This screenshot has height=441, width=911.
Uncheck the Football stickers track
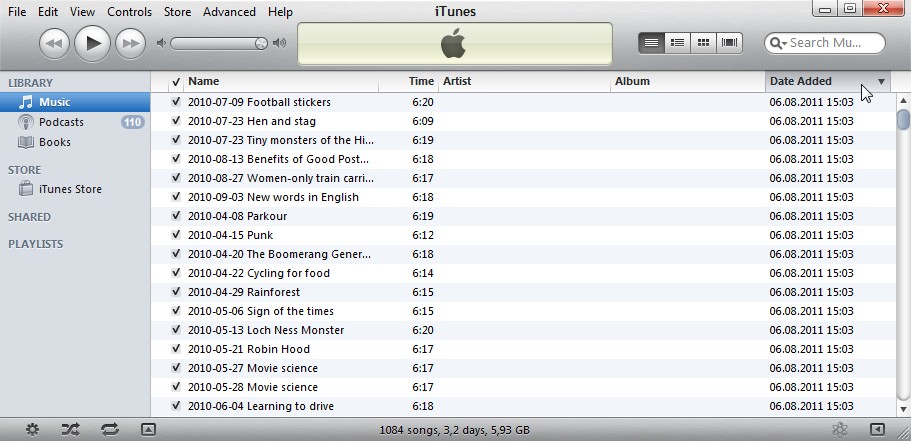click(176, 102)
